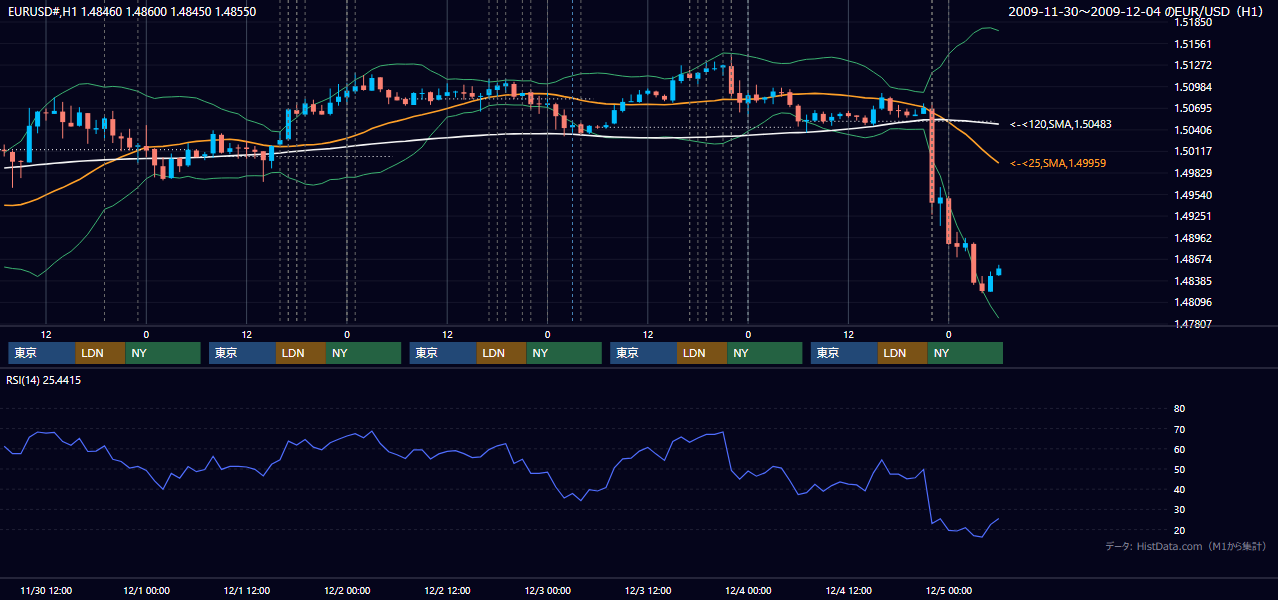The width and height of the screenshot is (1278, 600).
Task: Click price axis label 1.50117
Action: 1194,151
